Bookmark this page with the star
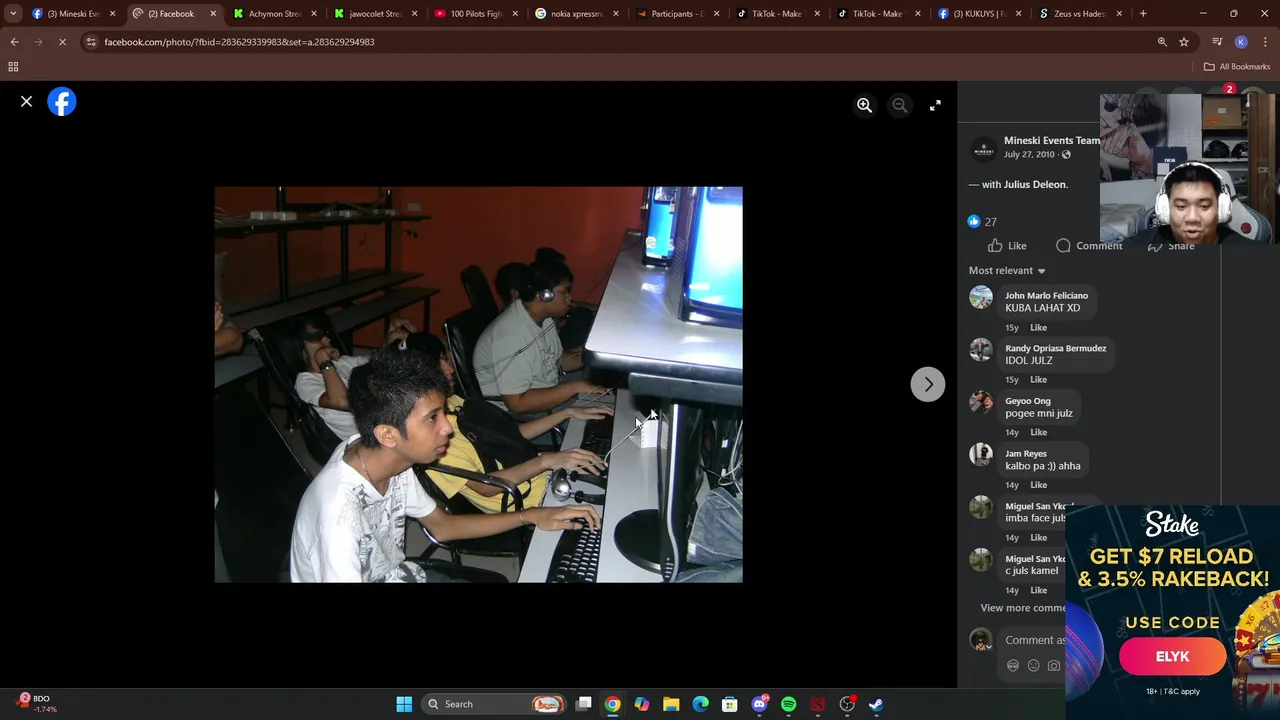Screen dimensions: 1280x720 pyautogui.click(x=1184, y=42)
